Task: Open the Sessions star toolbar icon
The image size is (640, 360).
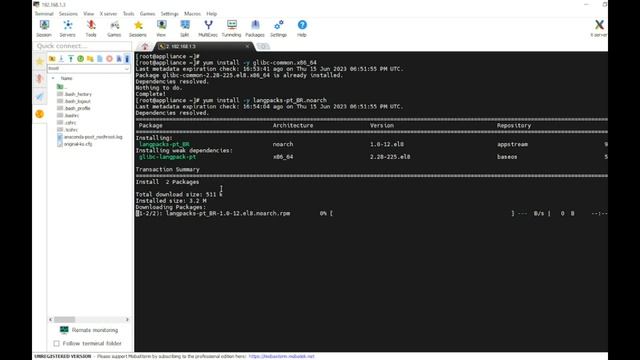Action: click(138, 29)
